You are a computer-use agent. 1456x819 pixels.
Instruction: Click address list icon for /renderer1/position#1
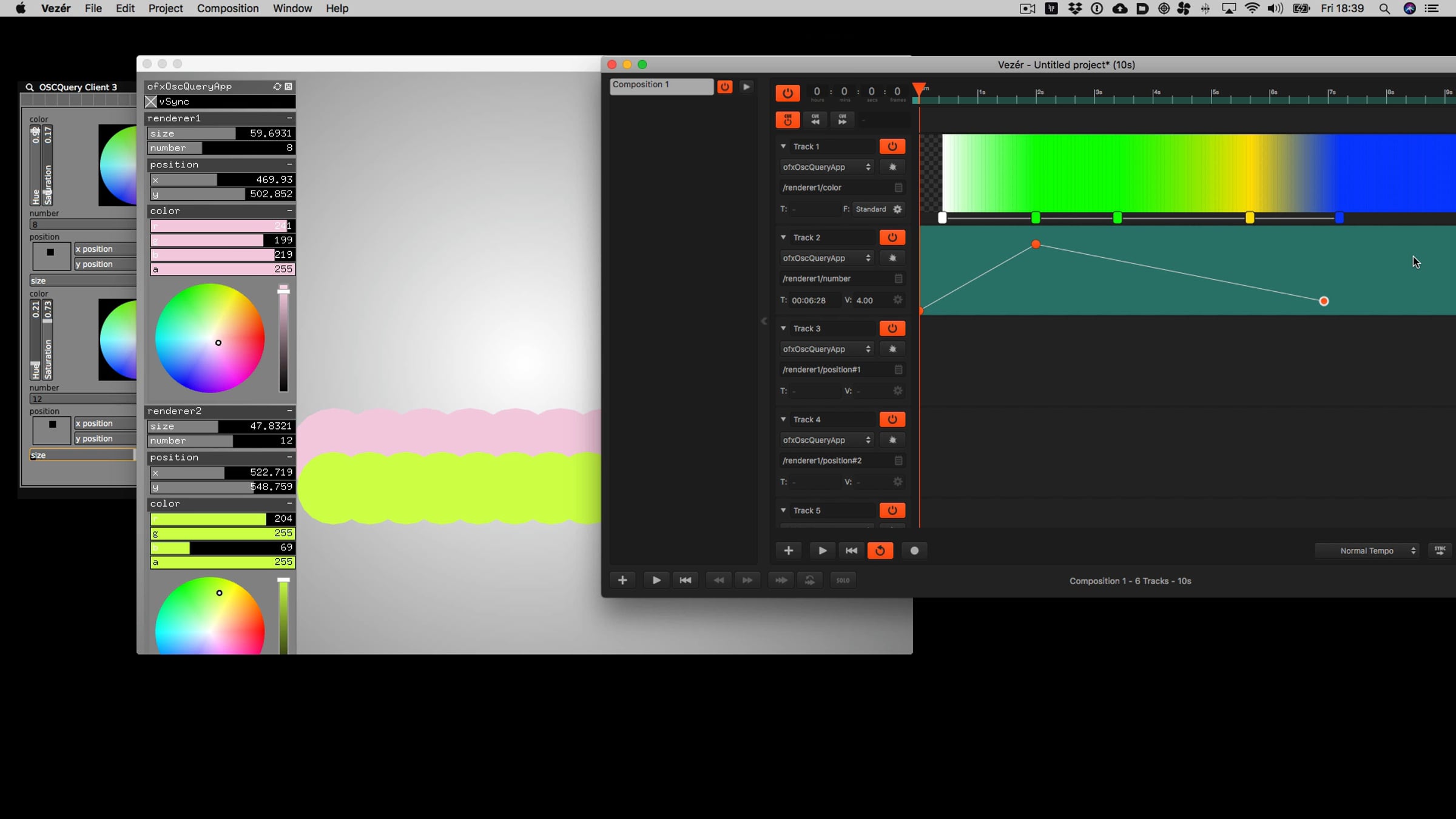tap(898, 369)
